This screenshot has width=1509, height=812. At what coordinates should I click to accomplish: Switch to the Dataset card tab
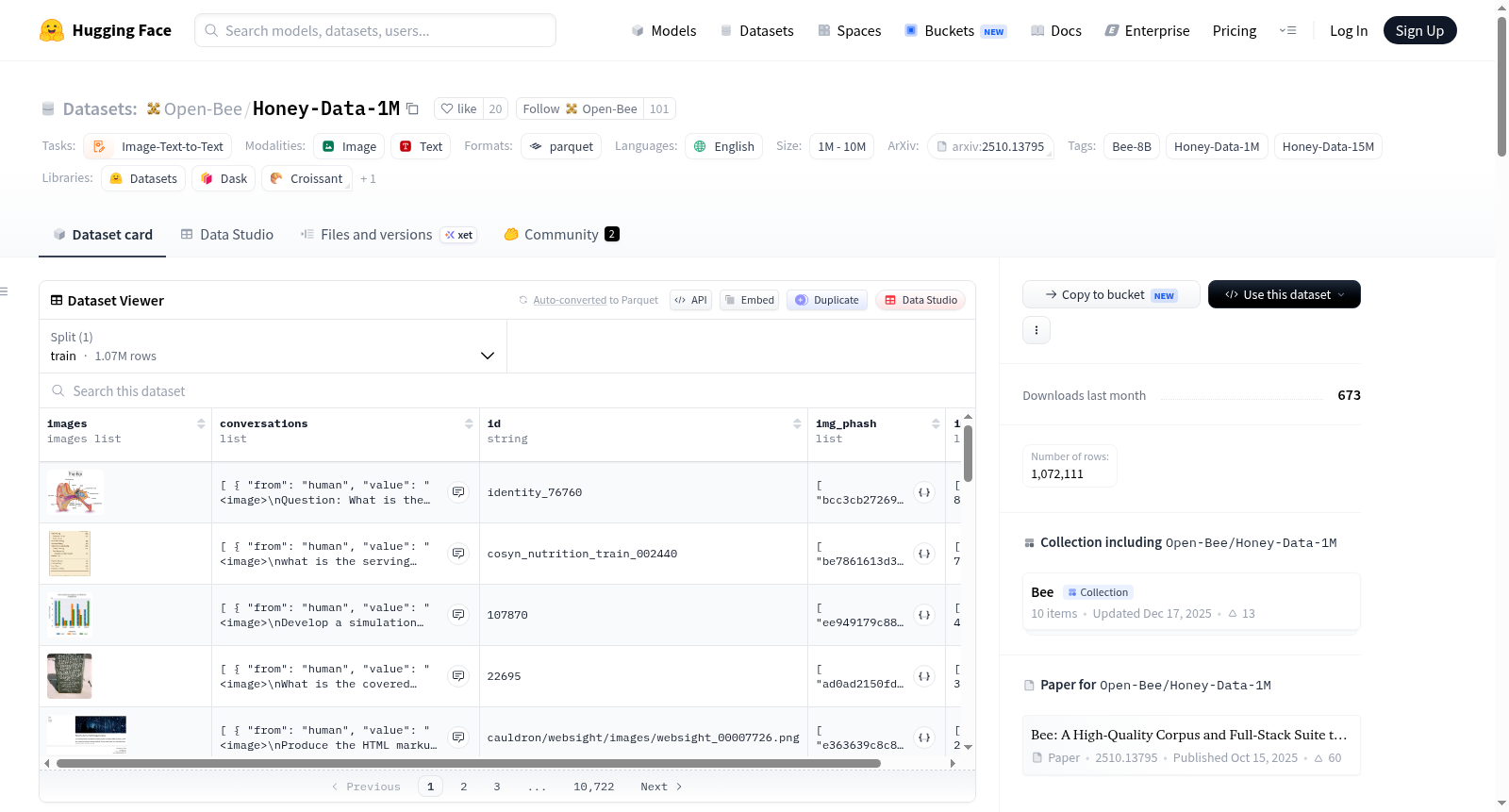[103, 235]
